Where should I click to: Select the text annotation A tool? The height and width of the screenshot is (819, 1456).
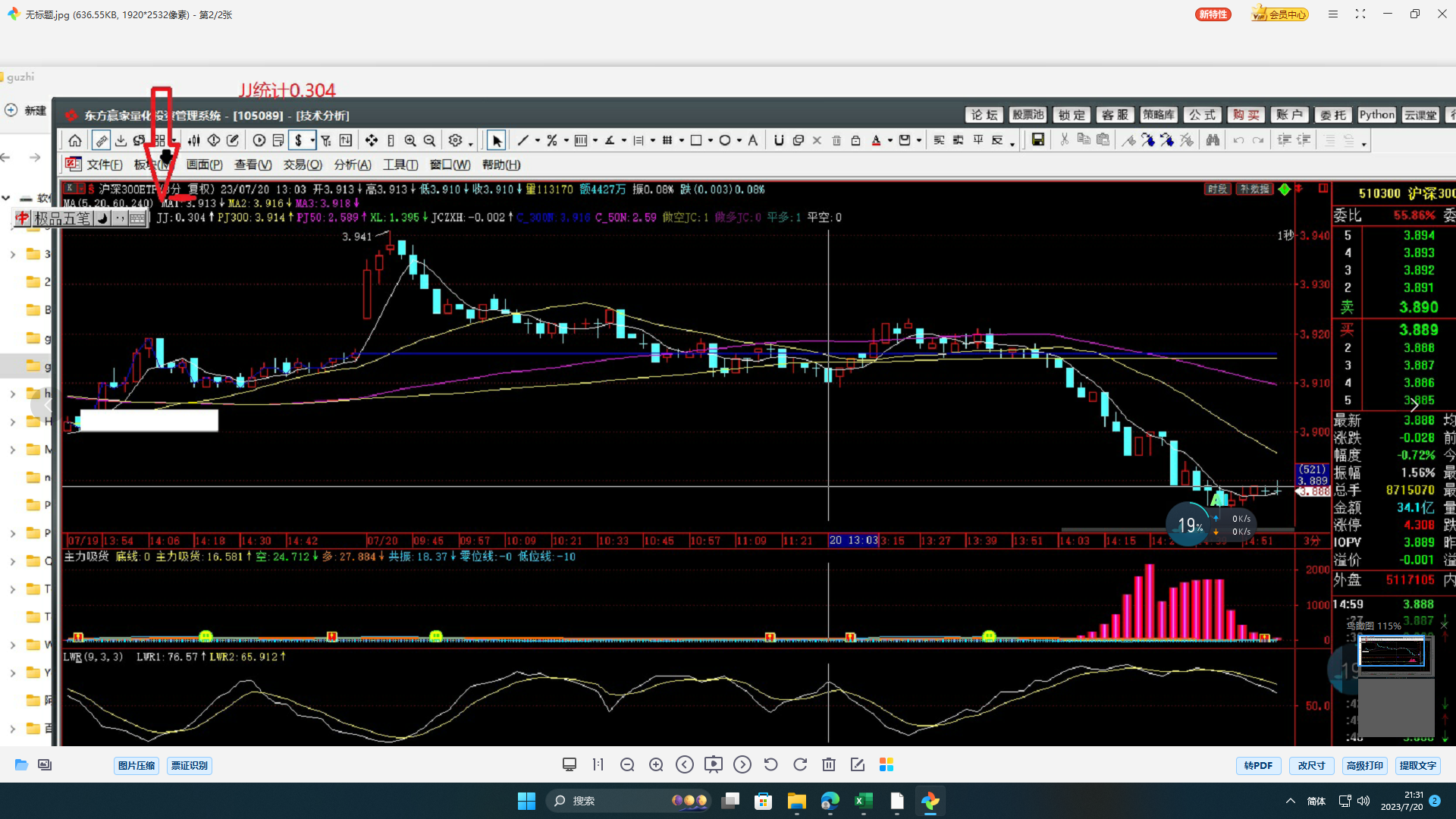pos(752,140)
